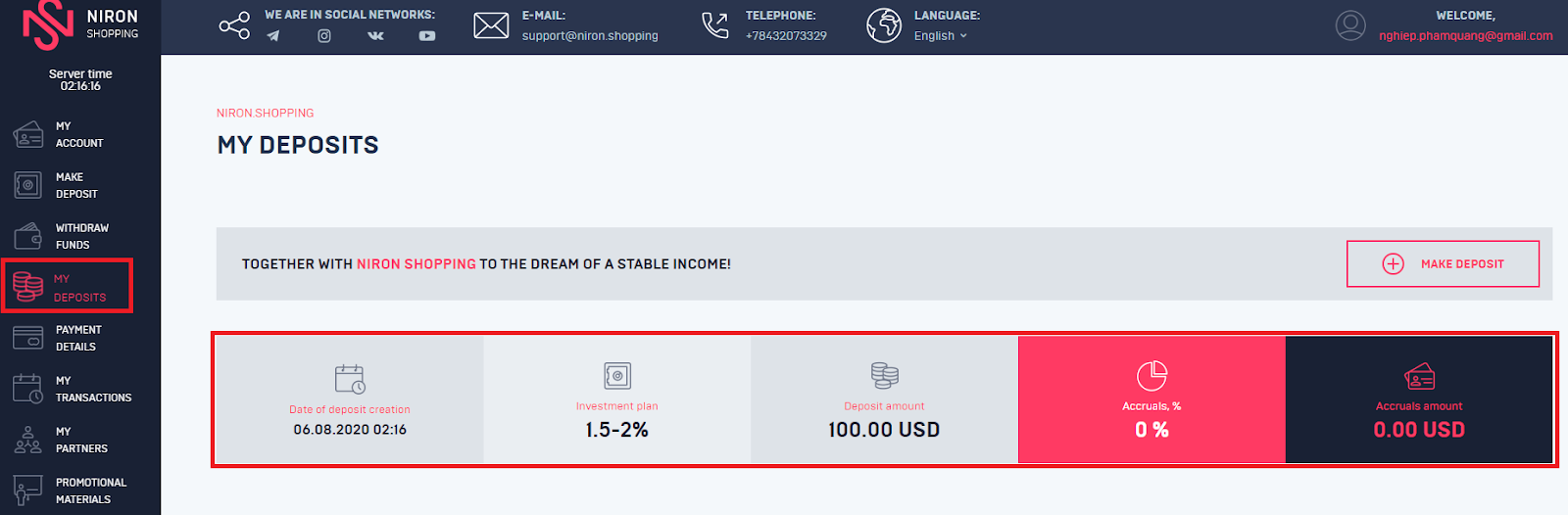Screen dimensions: 1568x515
Task: Click the envelope e-mail icon
Action: [x=491, y=25]
